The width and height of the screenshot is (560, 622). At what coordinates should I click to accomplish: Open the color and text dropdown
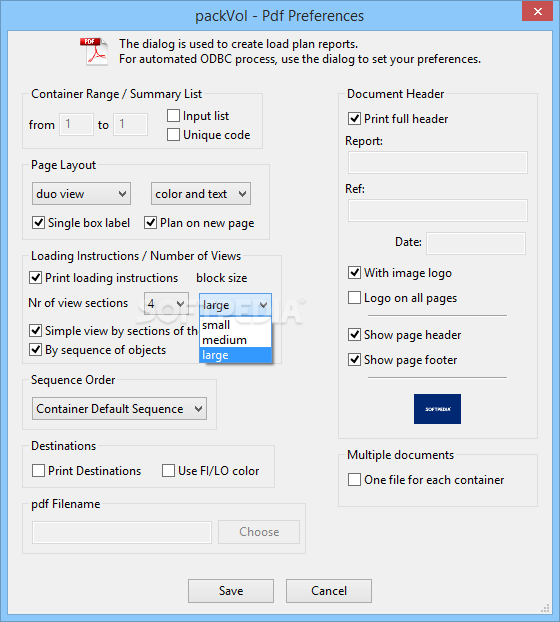pos(201,194)
